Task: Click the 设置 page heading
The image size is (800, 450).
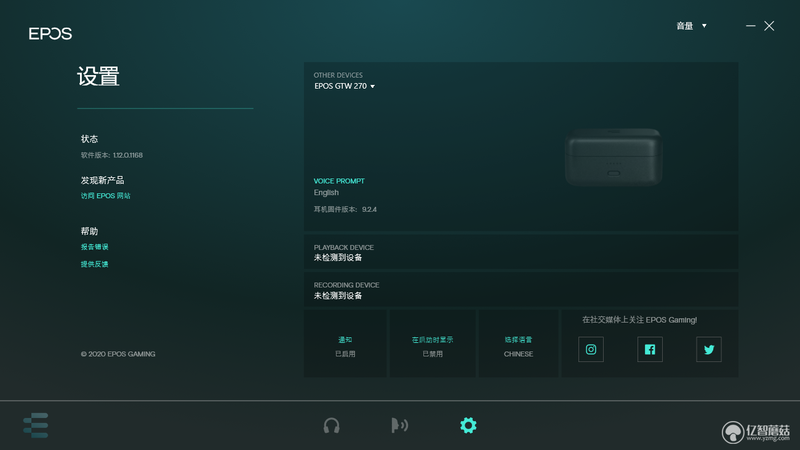Action: point(98,77)
